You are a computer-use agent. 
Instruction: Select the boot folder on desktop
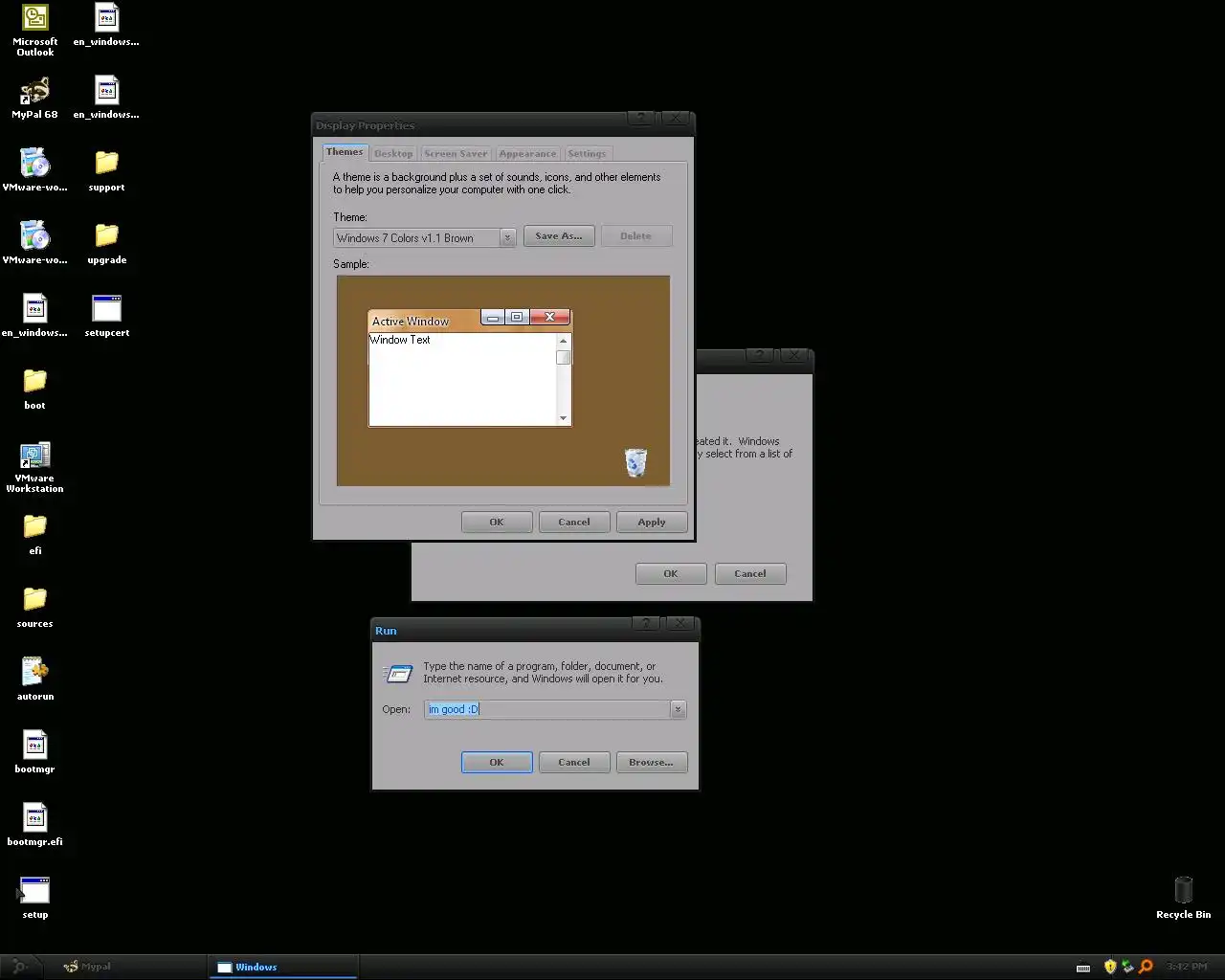(x=34, y=389)
